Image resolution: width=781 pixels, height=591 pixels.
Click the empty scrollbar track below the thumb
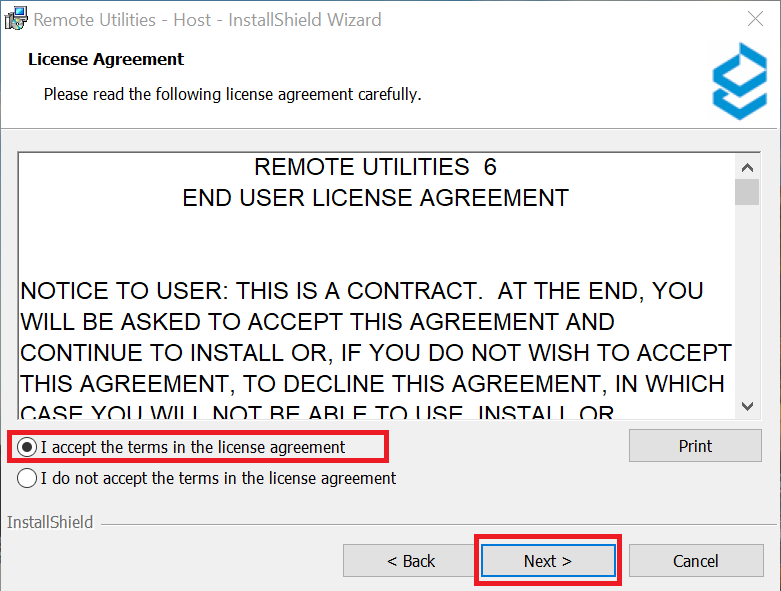pos(746,300)
